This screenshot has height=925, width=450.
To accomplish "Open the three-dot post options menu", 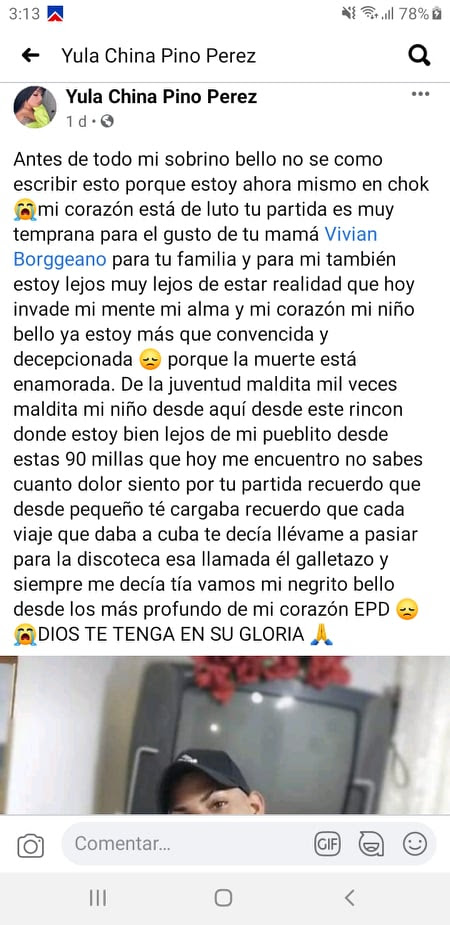I will 420,94.
